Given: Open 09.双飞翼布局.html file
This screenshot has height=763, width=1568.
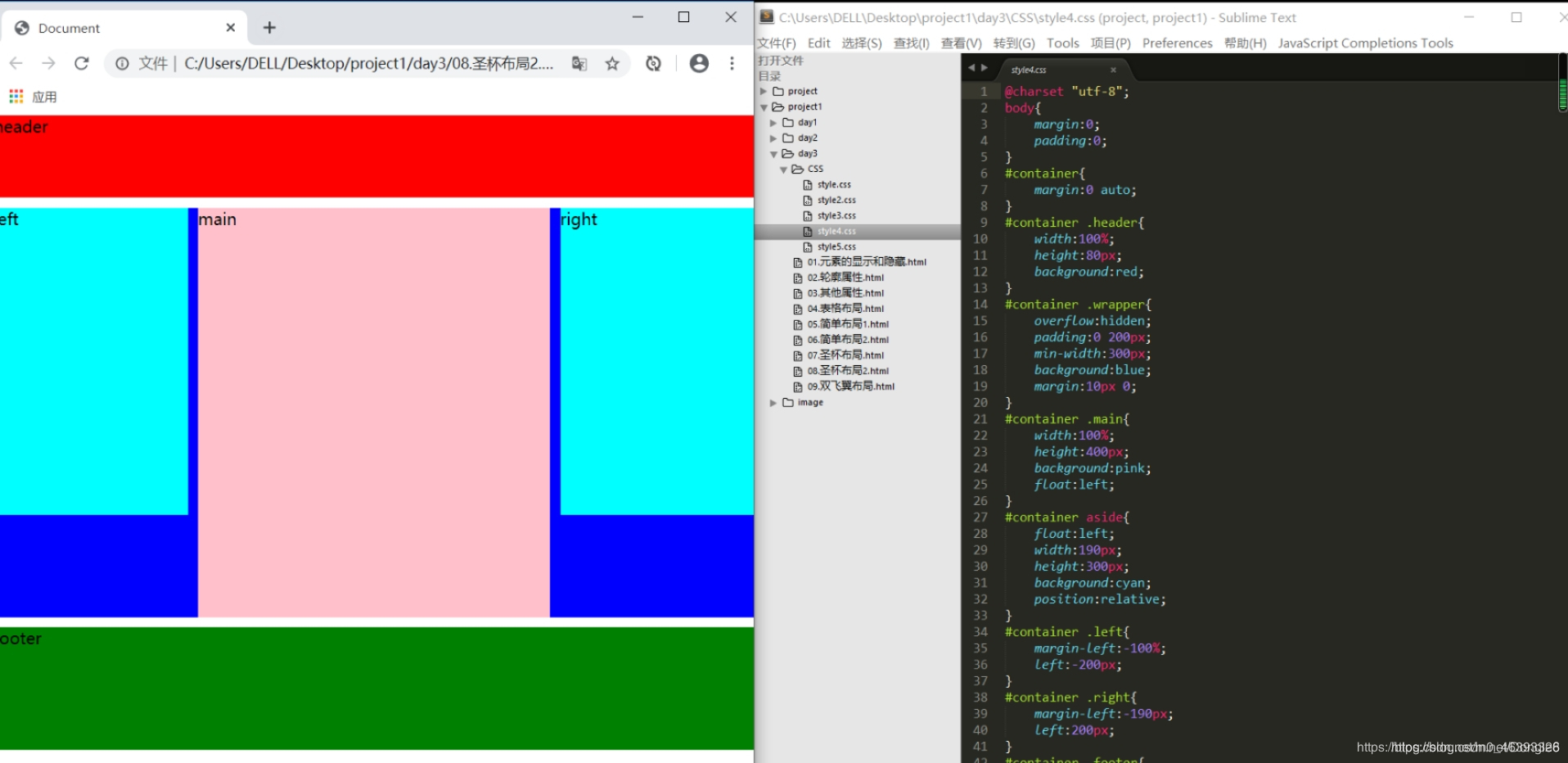Looking at the screenshot, I should [851, 386].
